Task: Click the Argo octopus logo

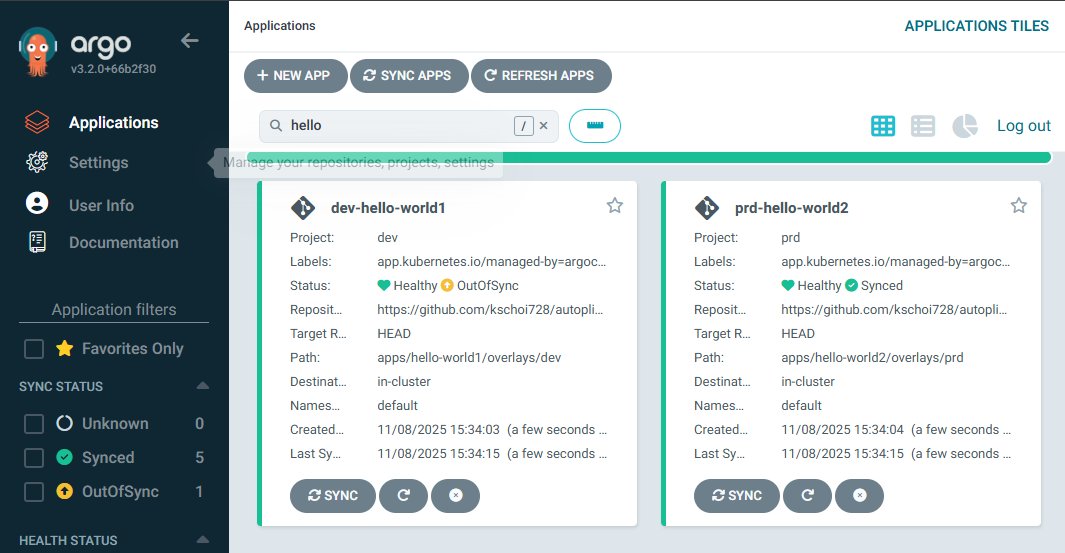Action: click(38, 52)
